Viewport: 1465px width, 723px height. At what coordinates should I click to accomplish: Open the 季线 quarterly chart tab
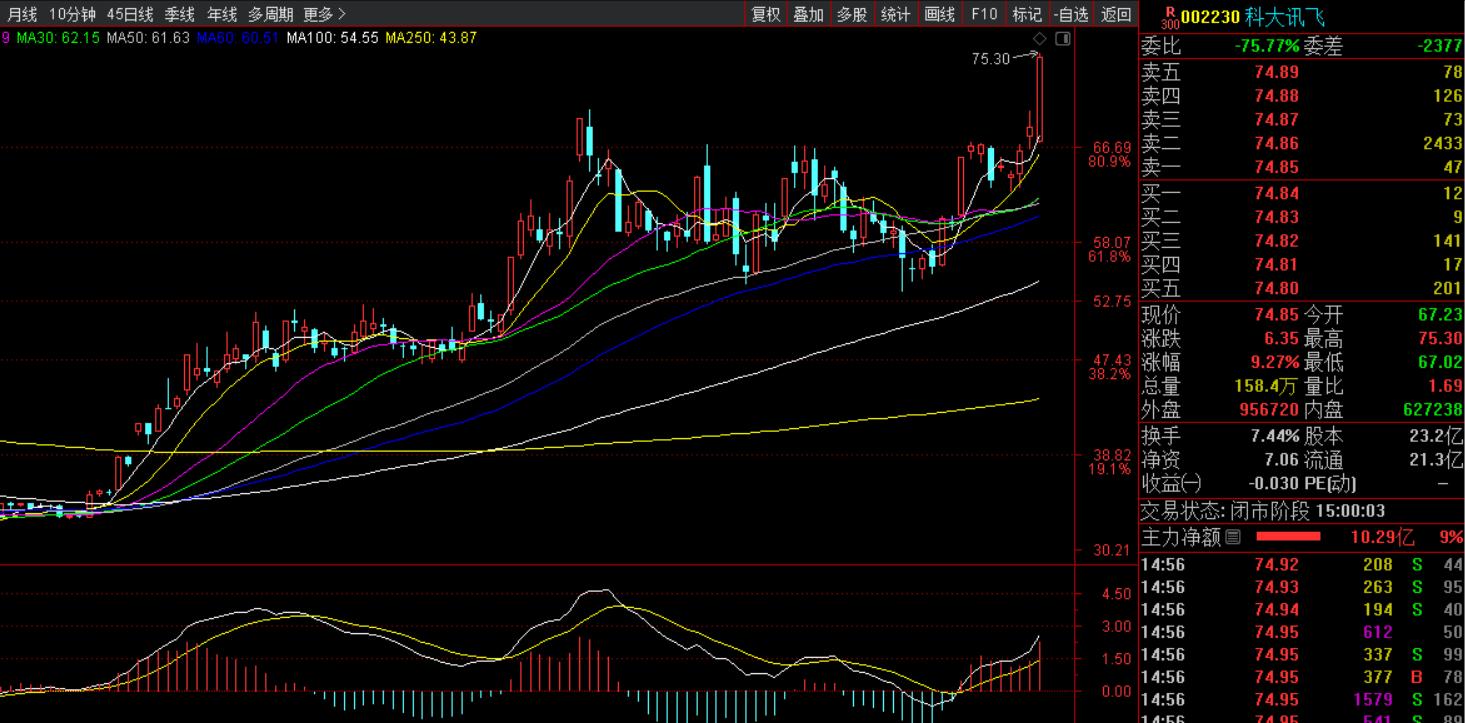click(180, 14)
